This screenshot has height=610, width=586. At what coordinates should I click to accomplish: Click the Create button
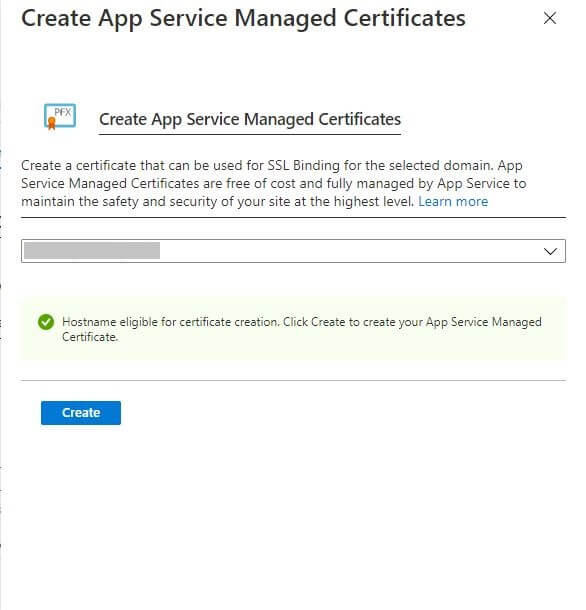tap(81, 413)
